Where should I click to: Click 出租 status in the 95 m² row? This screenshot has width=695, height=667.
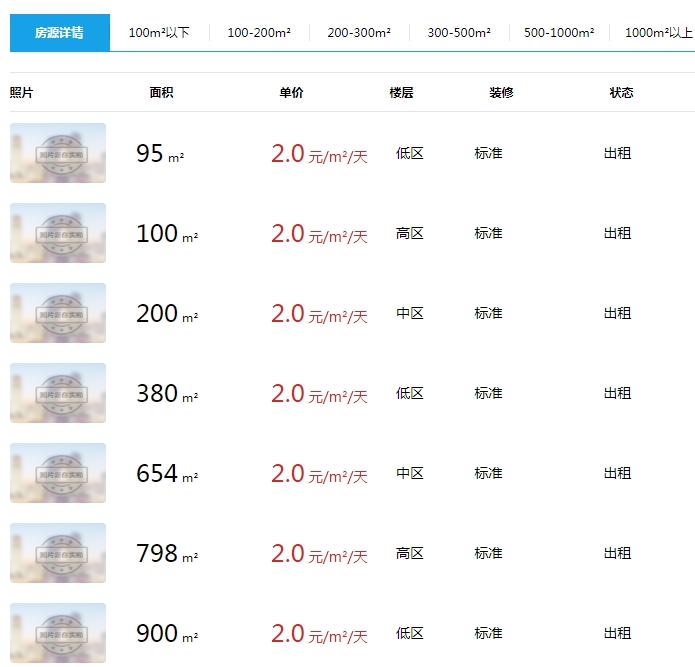[617, 153]
